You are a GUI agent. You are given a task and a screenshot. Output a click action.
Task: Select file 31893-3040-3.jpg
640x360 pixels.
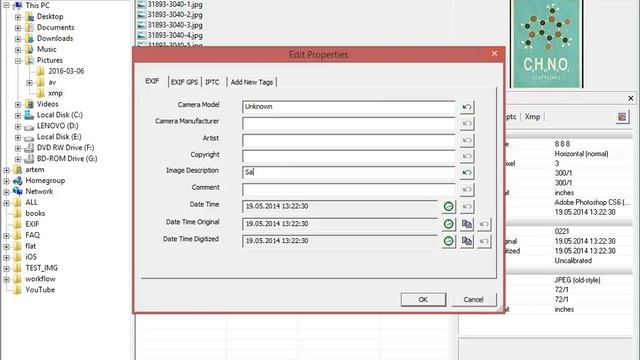[x=175, y=25]
